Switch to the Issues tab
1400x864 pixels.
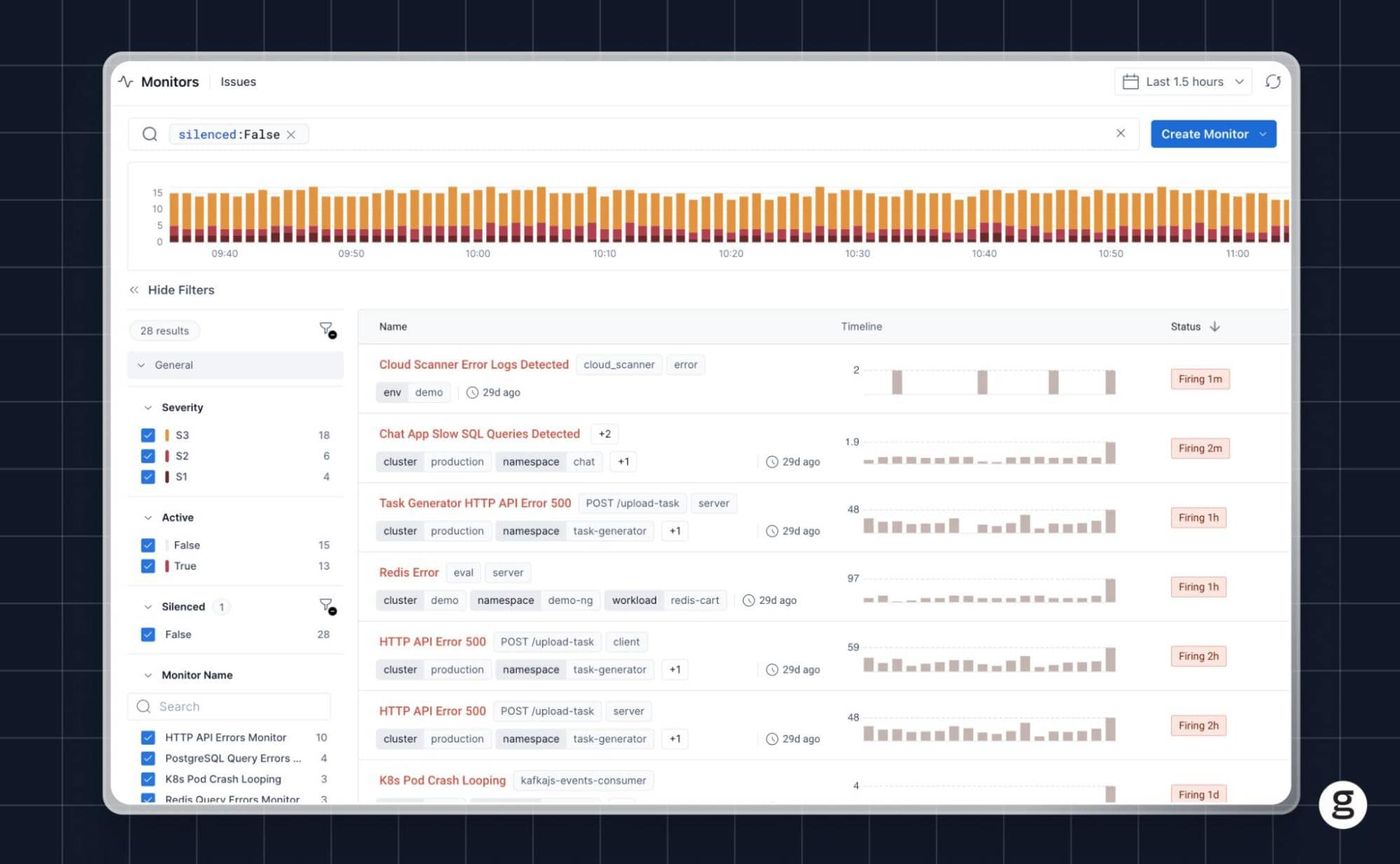pyautogui.click(x=238, y=82)
